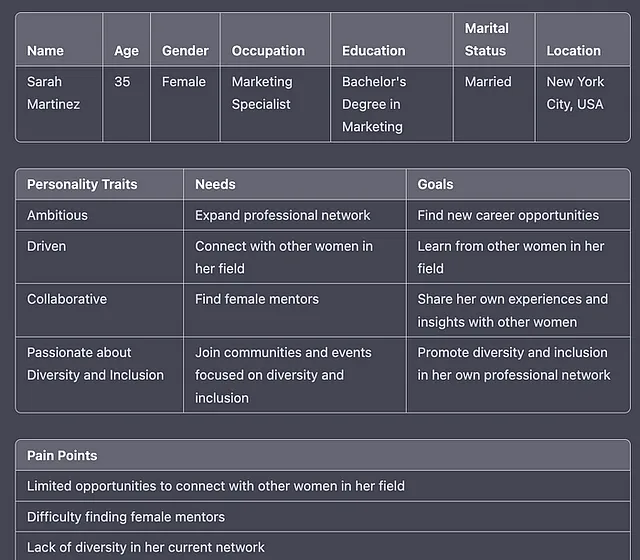Select Lack of diversity in network row
Image resolution: width=640 pixels, height=560 pixels.
323,547
